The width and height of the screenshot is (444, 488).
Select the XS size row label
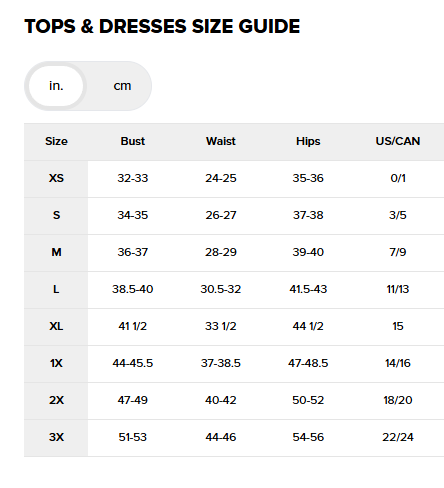[x=56, y=178]
